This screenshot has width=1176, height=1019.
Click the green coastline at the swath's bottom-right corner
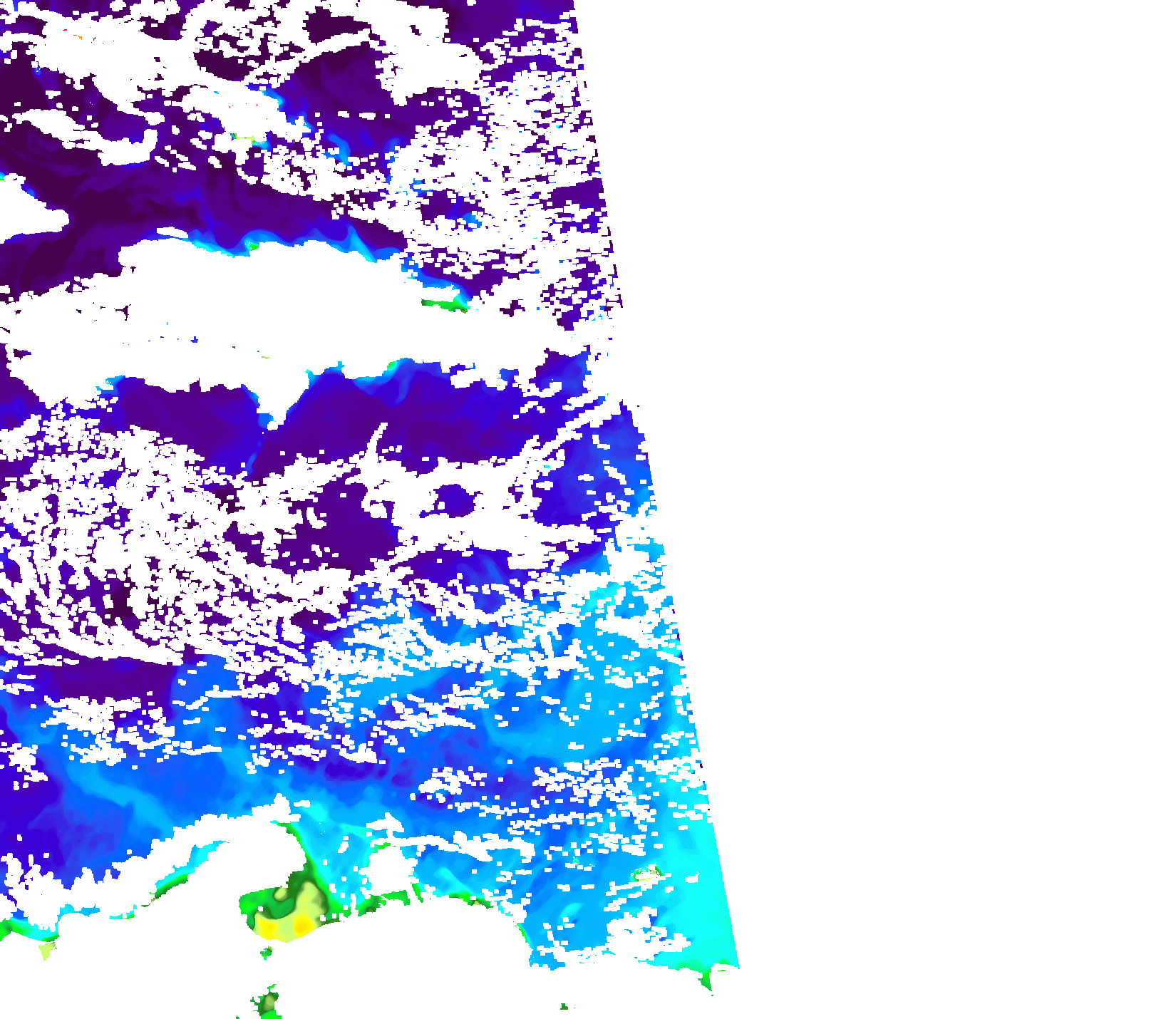tap(706, 980)
